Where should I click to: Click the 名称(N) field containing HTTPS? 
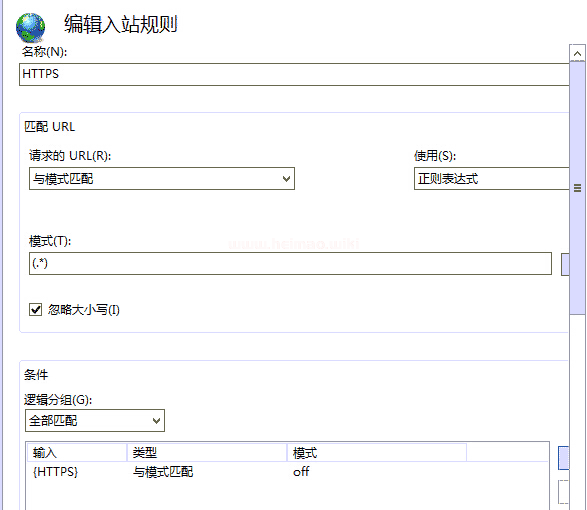[294, 74]
